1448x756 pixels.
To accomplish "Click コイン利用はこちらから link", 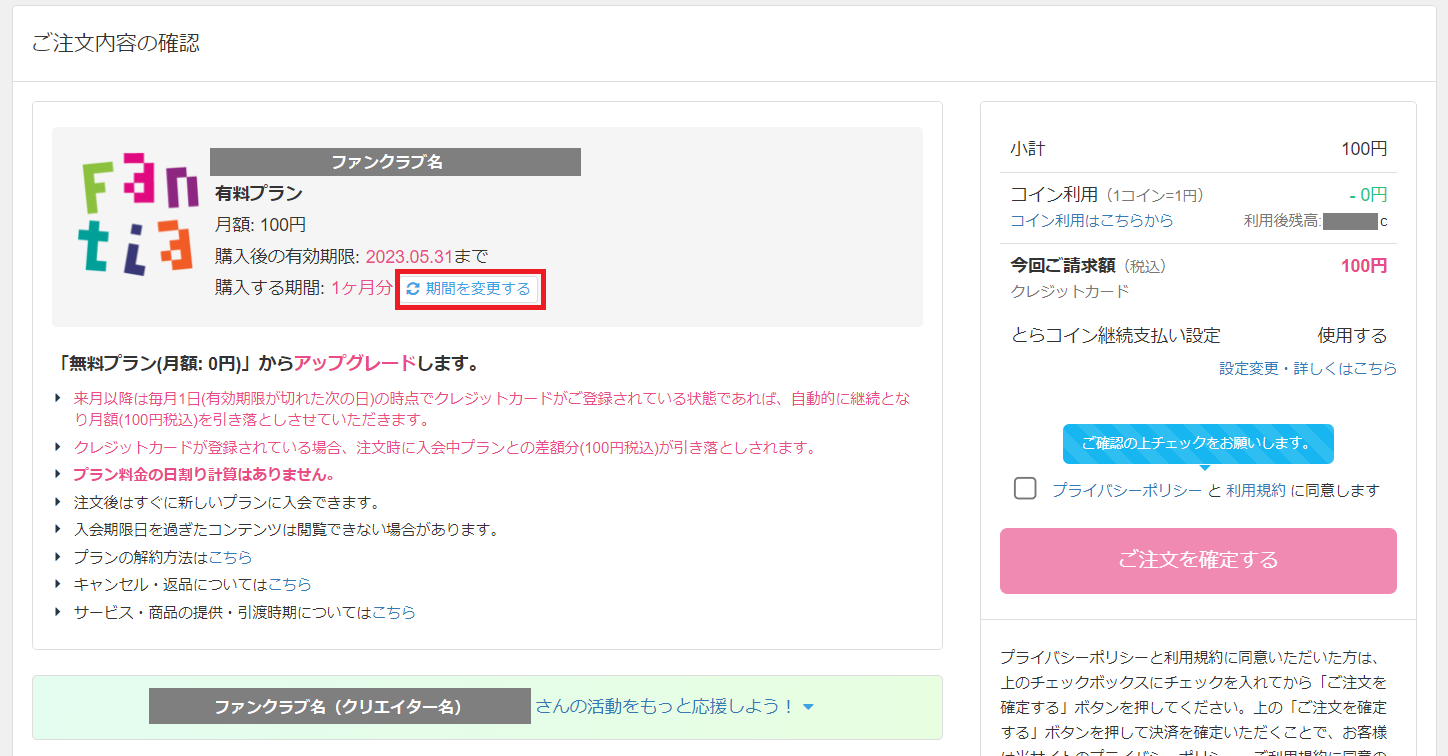I will (x=1091, y=220).
